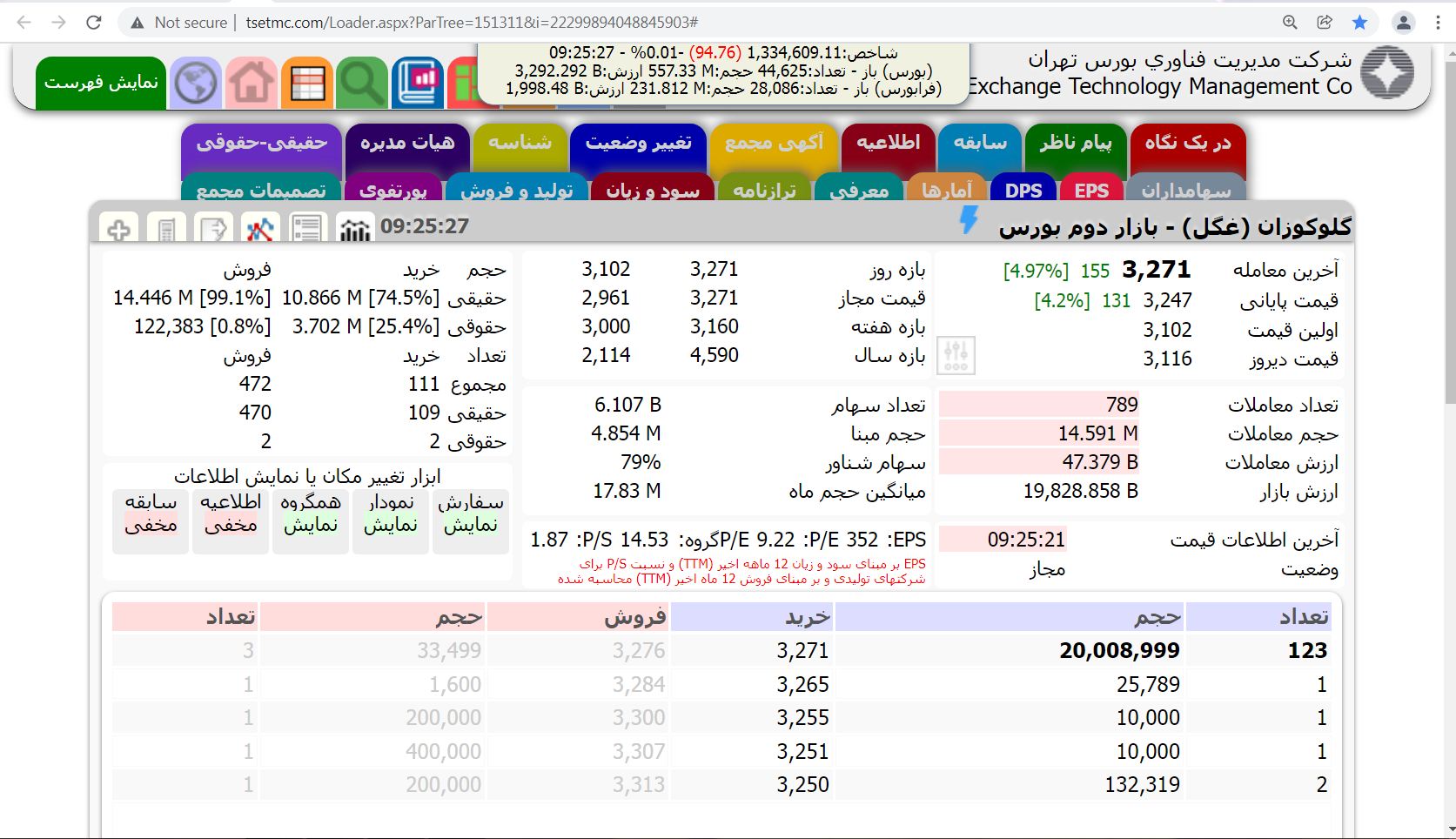Open the bar chart icon beside the time
The image size is (1456, 839).
click(x=354, y=229)
